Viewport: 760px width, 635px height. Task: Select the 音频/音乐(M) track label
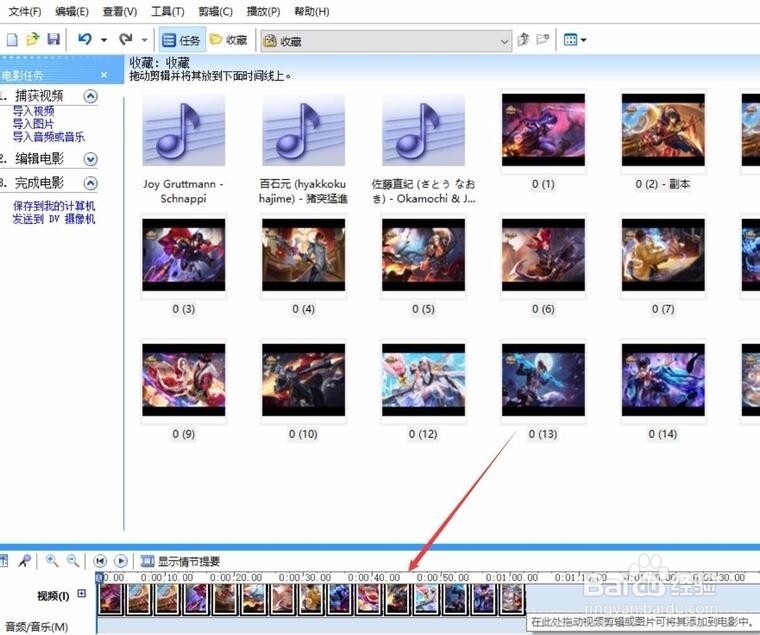(36, 626)
